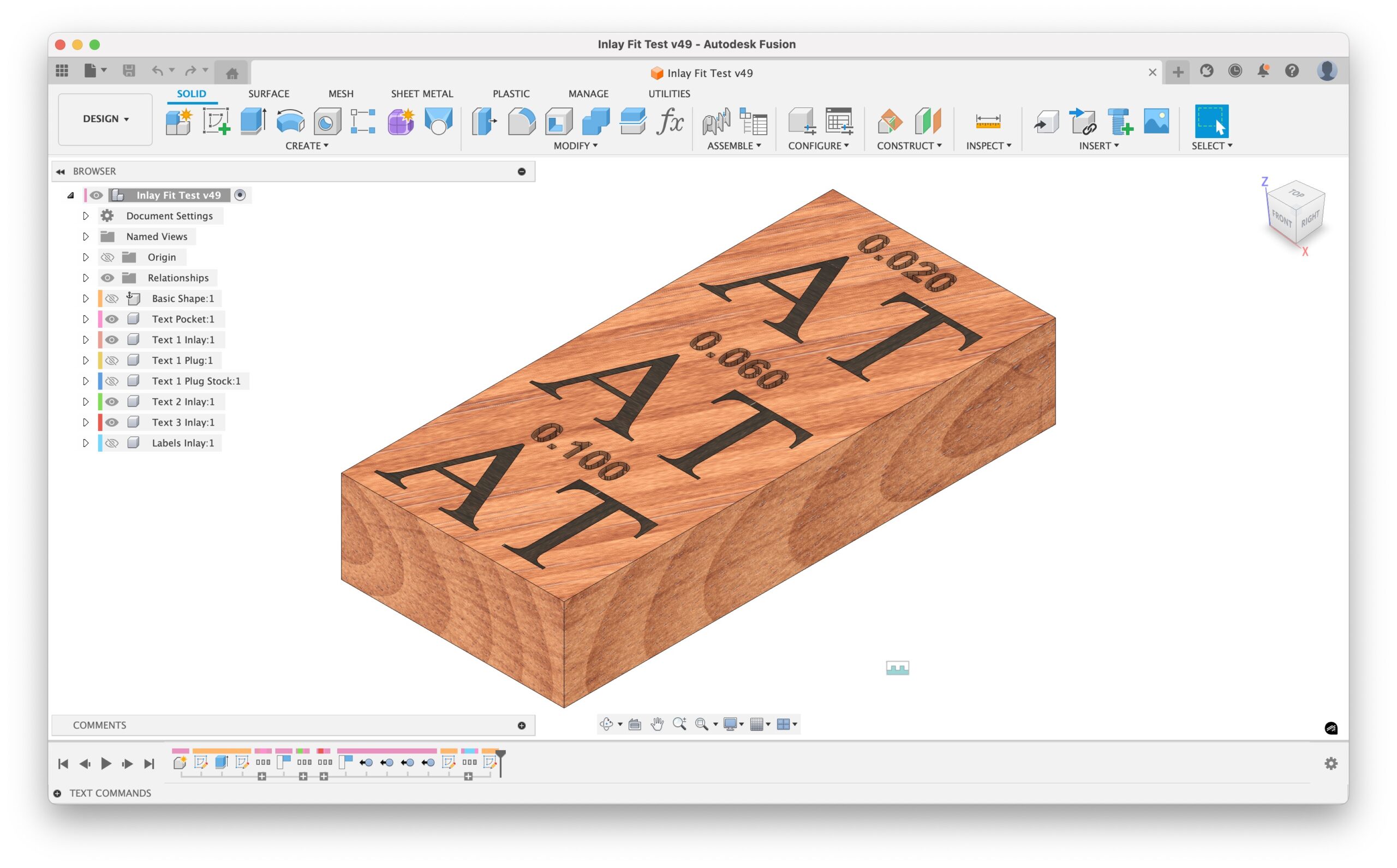Click the ViewCube TOP face
This screenshot has width=1397, height=868.
pyautogui.click(x=1296, y=194)
